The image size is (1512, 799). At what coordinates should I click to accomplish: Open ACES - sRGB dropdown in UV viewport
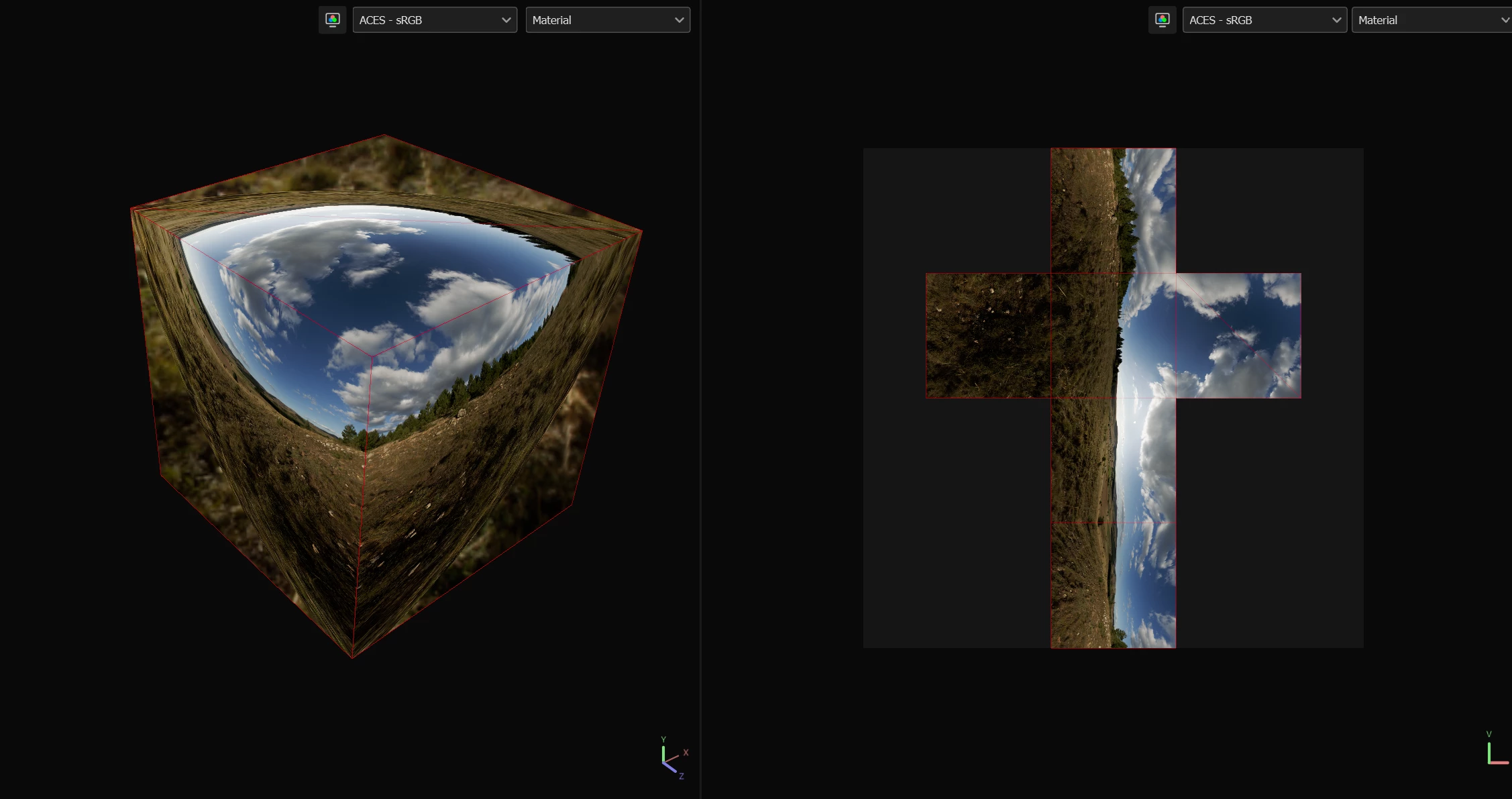point(1264,20)
